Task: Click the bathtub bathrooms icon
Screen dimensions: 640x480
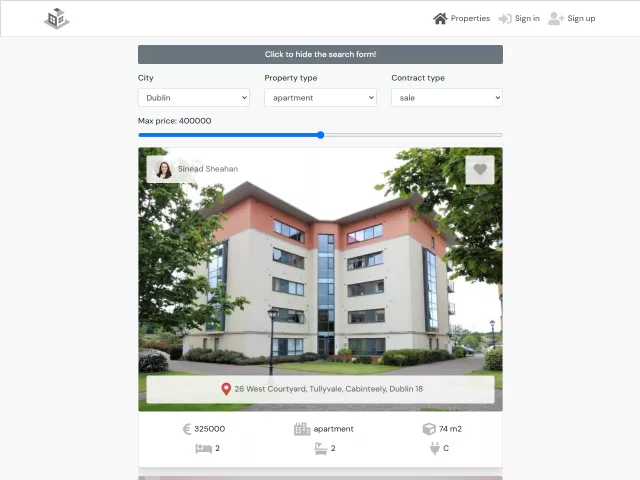Action: pyautogui.click(x=319, y=449)
